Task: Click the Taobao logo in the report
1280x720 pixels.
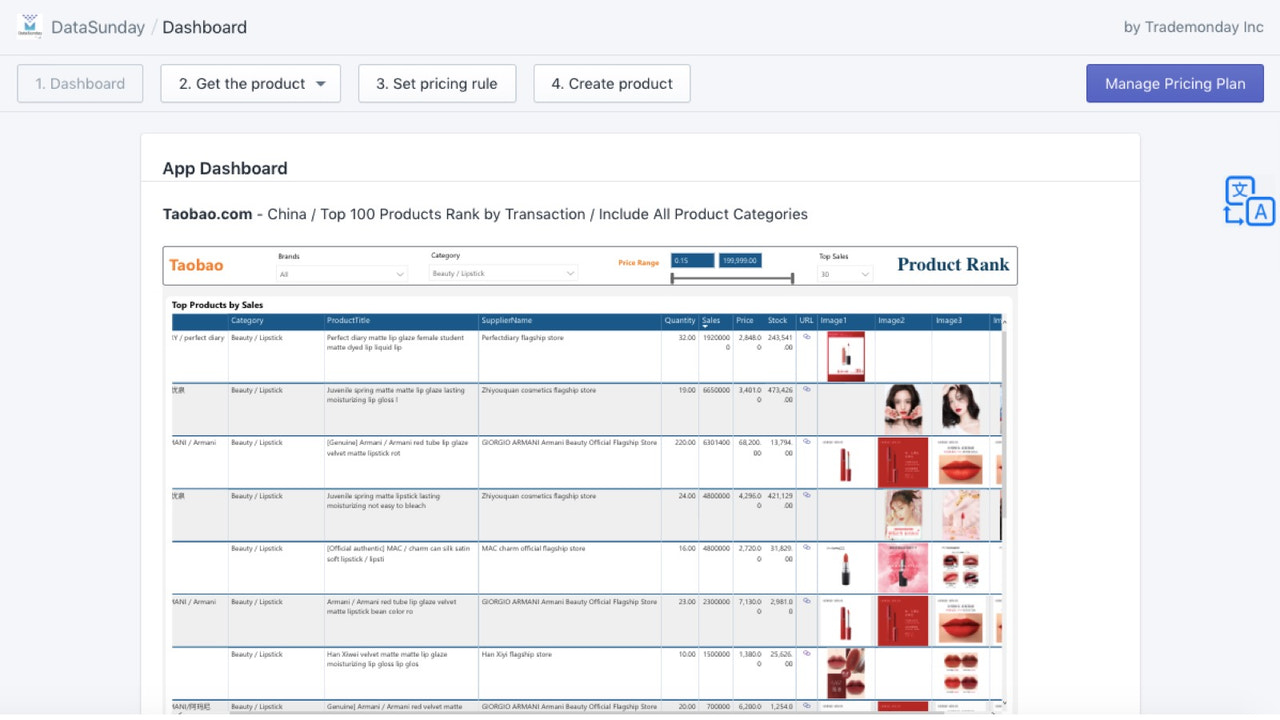Action: (196, 265)
